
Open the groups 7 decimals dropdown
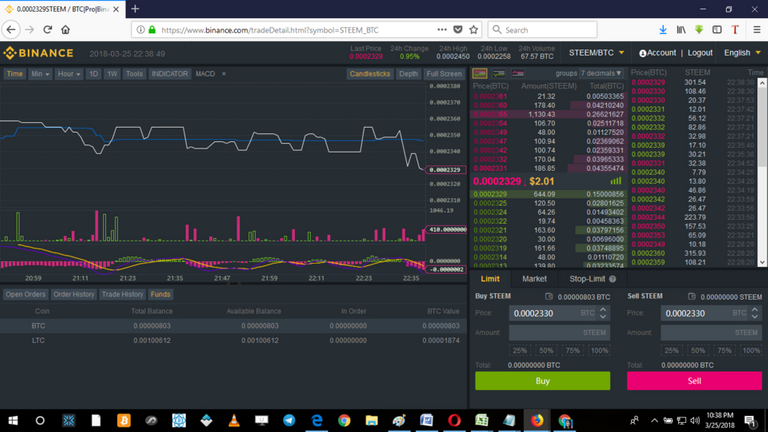601,73
